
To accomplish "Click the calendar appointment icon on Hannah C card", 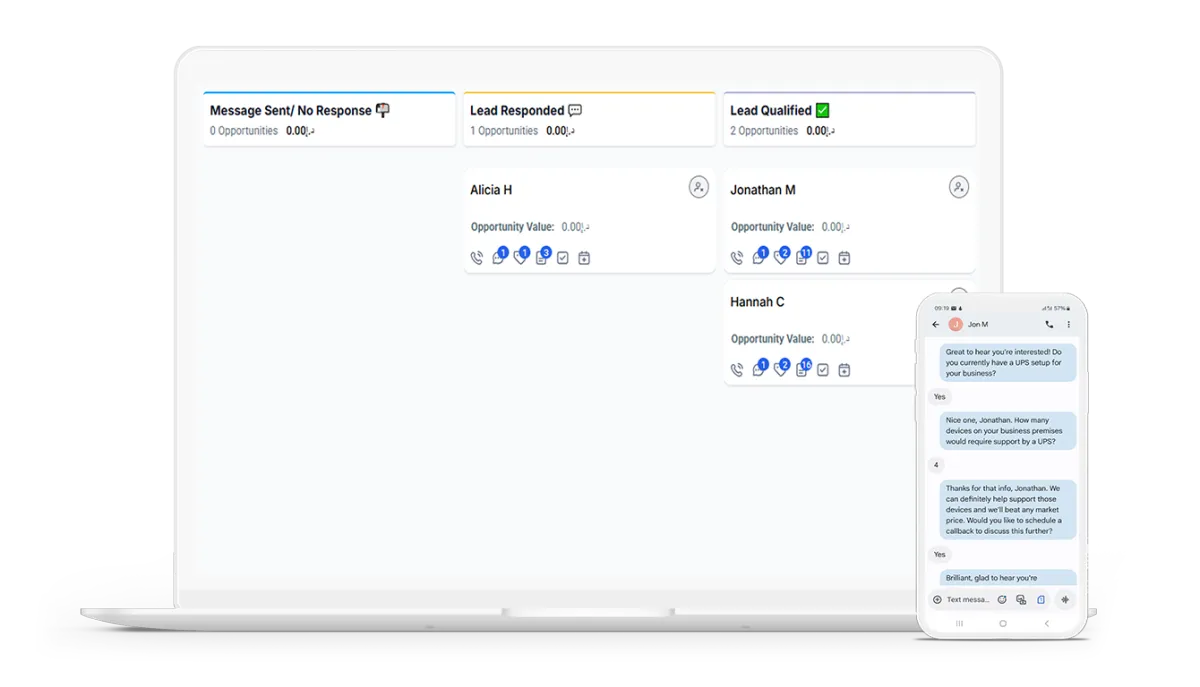I will point(844,370).
